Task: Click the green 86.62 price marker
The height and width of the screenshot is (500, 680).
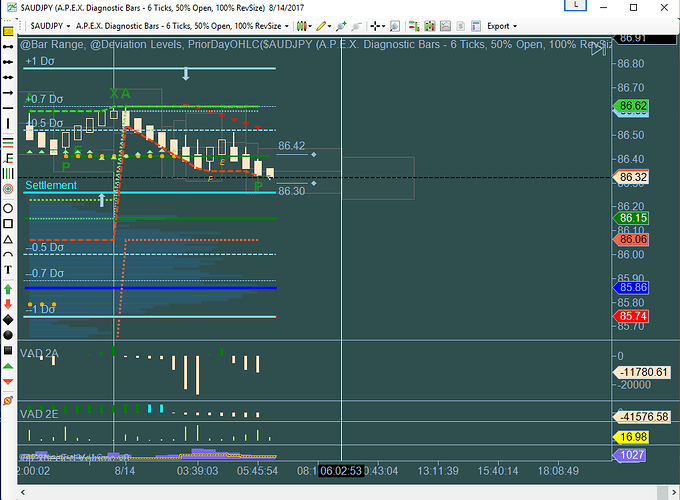Action: pos(632,106)
